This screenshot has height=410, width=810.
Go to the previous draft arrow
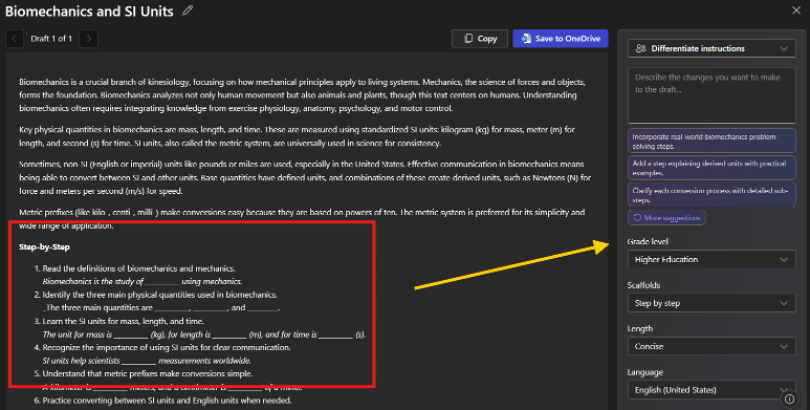coord(15,39)
